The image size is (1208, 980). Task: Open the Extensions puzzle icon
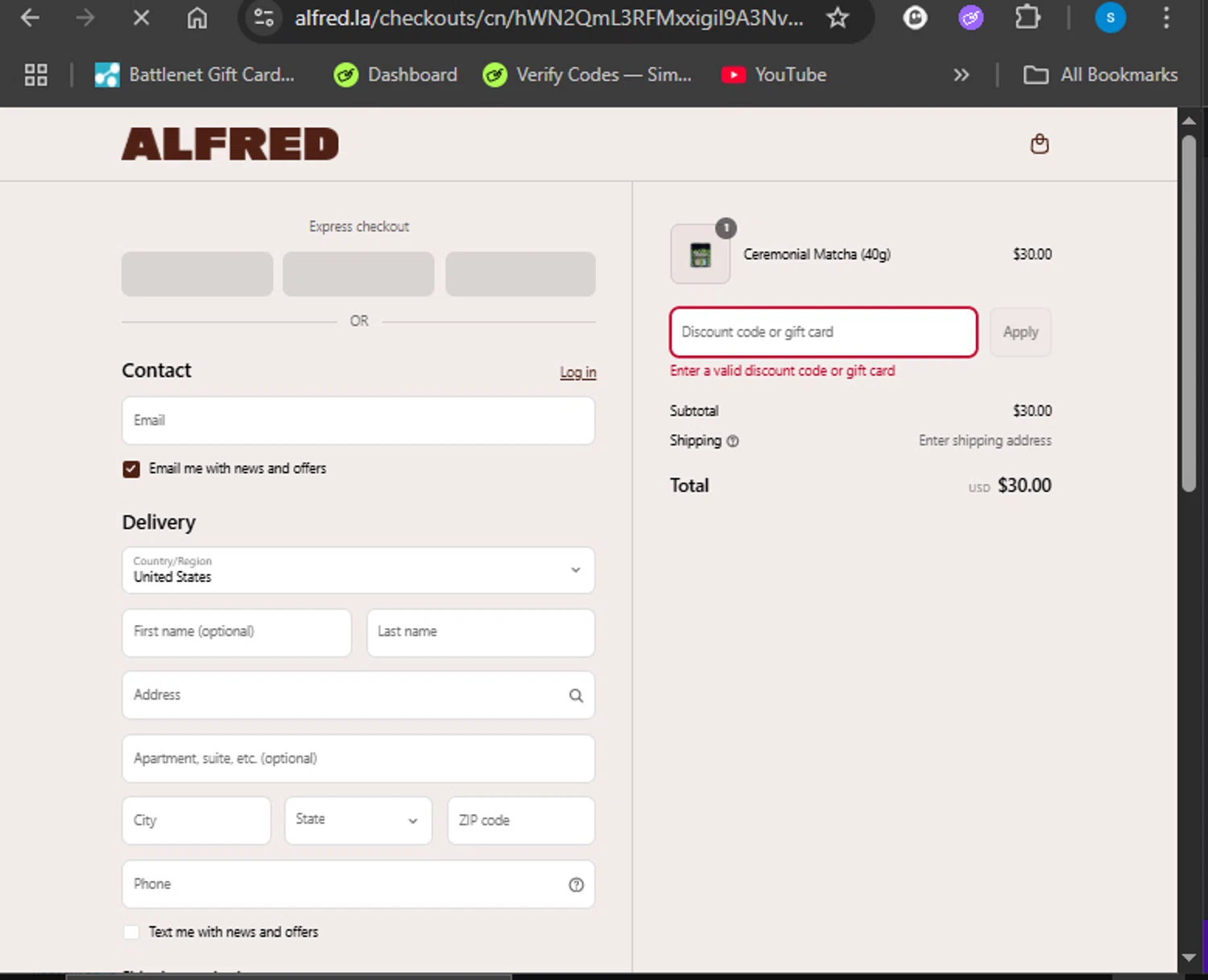point(1028,18)
